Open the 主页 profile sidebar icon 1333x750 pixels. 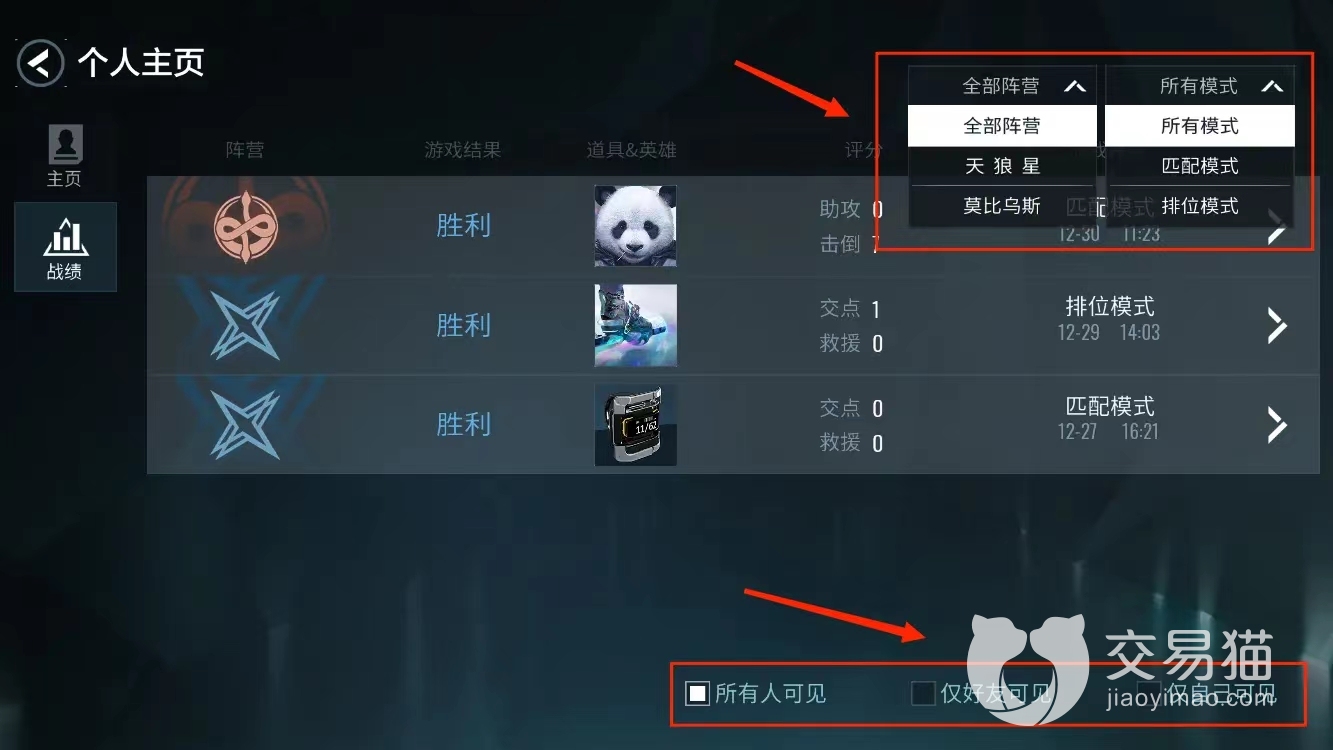[x=65, y=157]
